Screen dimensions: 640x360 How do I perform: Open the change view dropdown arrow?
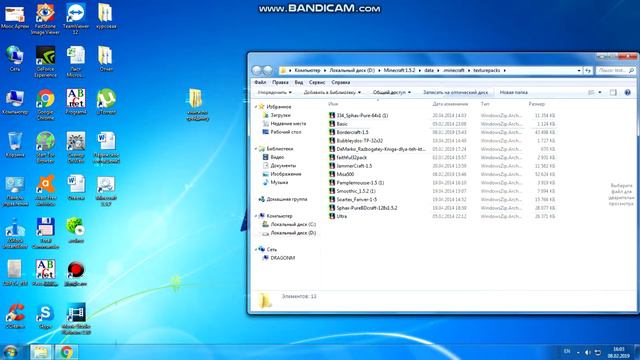(600, 93)
